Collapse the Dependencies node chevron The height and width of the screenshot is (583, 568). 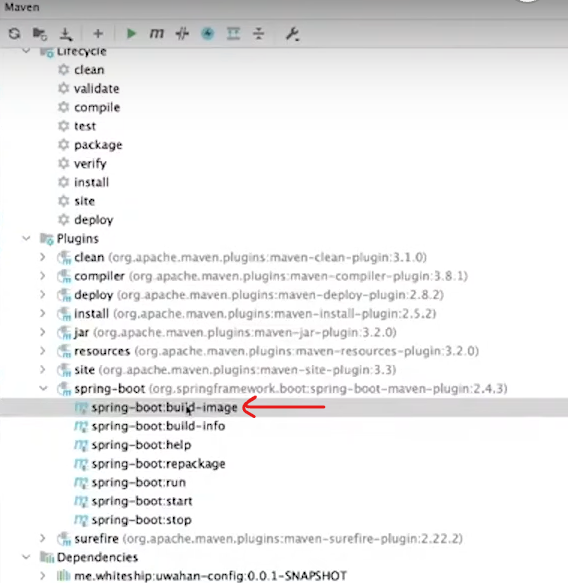(x=26, y=557)
